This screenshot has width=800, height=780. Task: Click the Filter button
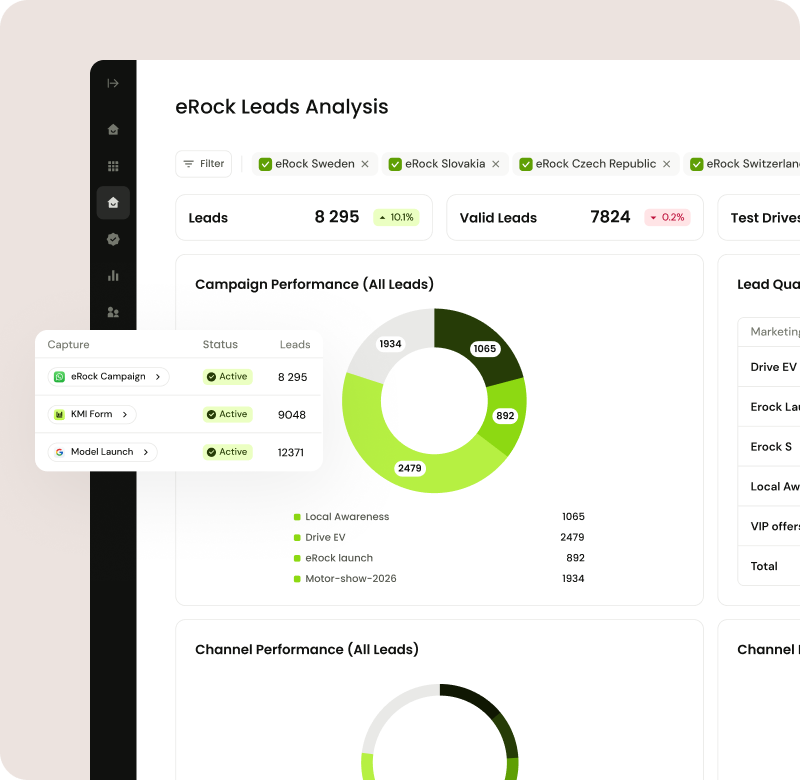coord(204,164)
